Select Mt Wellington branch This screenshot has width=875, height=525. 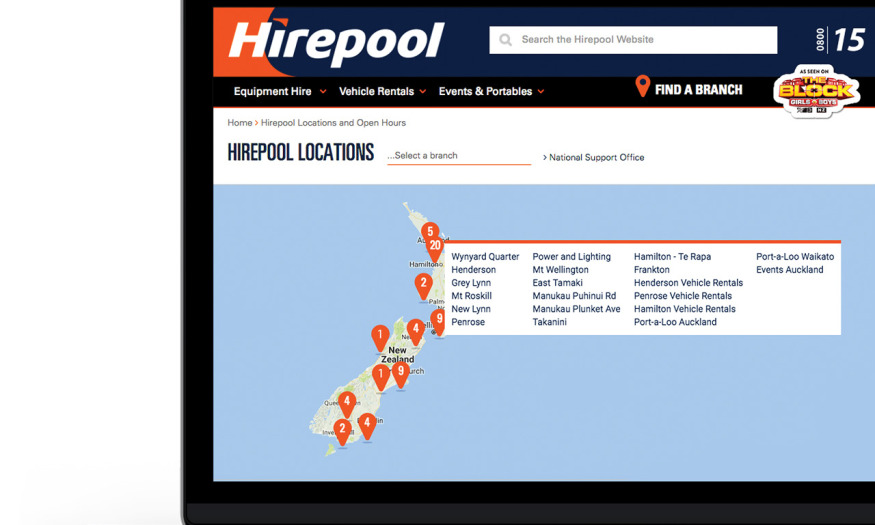(x=560, y=269)
